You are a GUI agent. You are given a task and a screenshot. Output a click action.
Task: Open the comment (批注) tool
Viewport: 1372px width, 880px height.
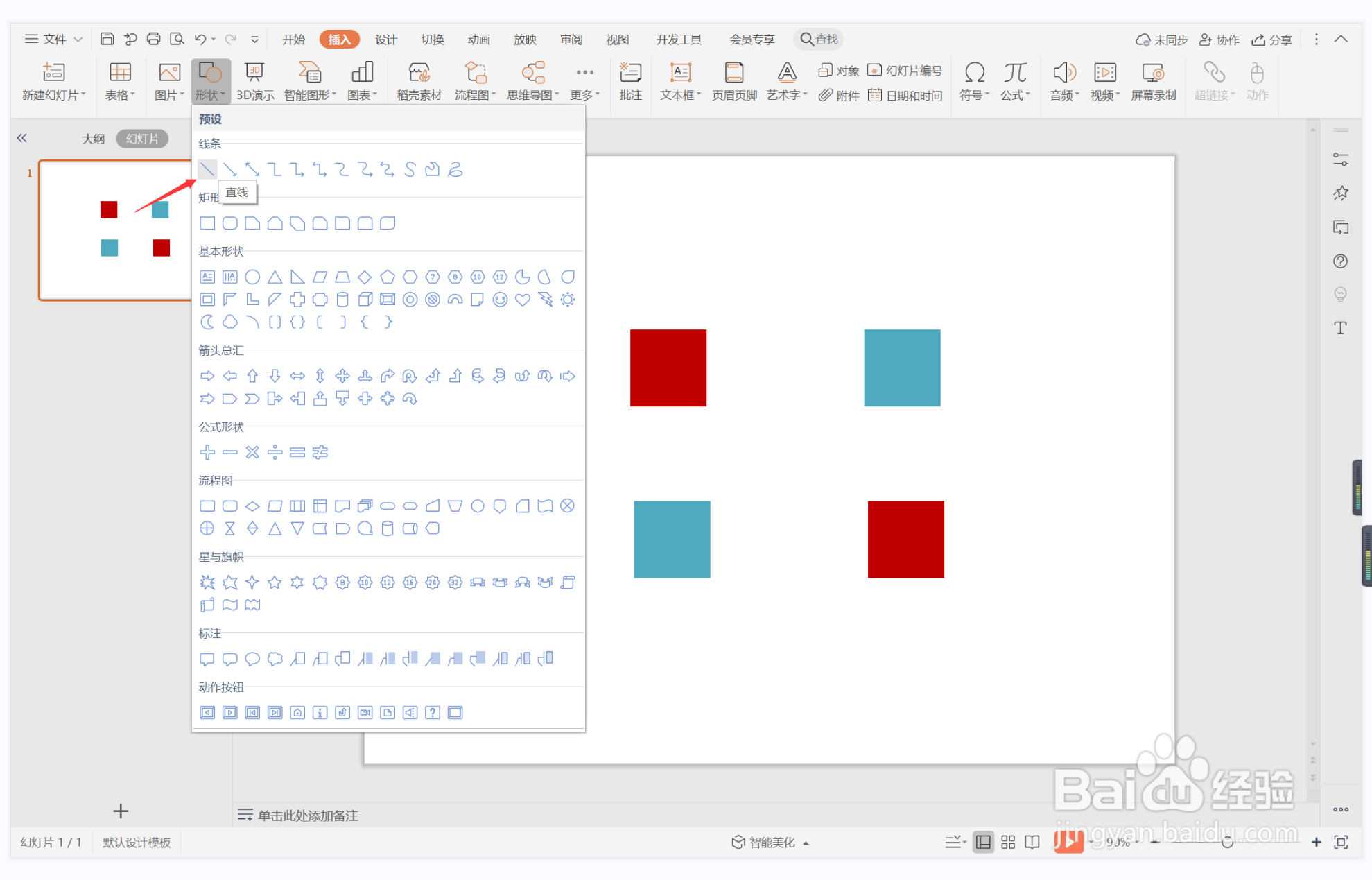click(630, 82)
